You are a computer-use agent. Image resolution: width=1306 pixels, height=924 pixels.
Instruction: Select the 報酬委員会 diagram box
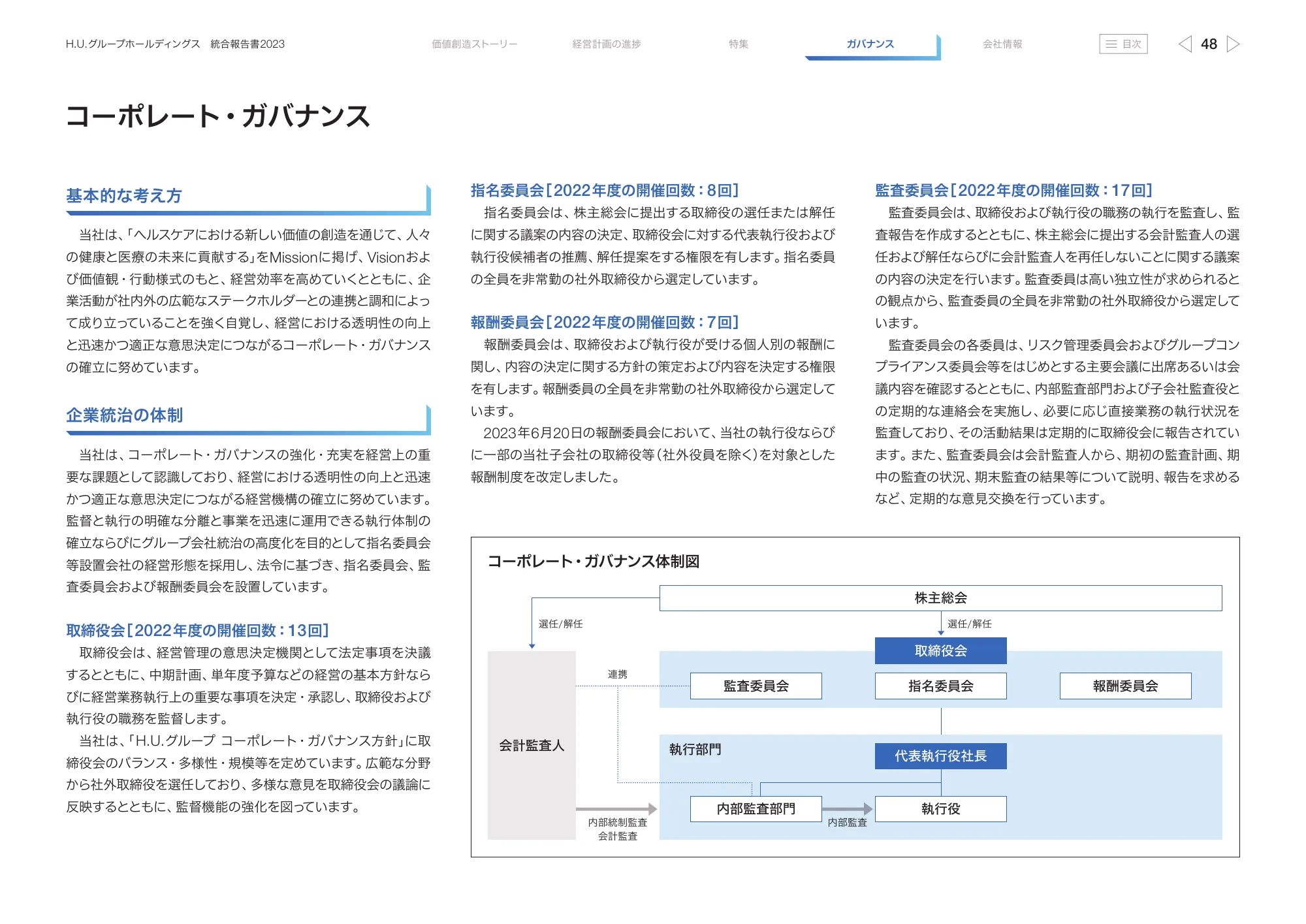pyautogui.click(x=1125, y=686)
